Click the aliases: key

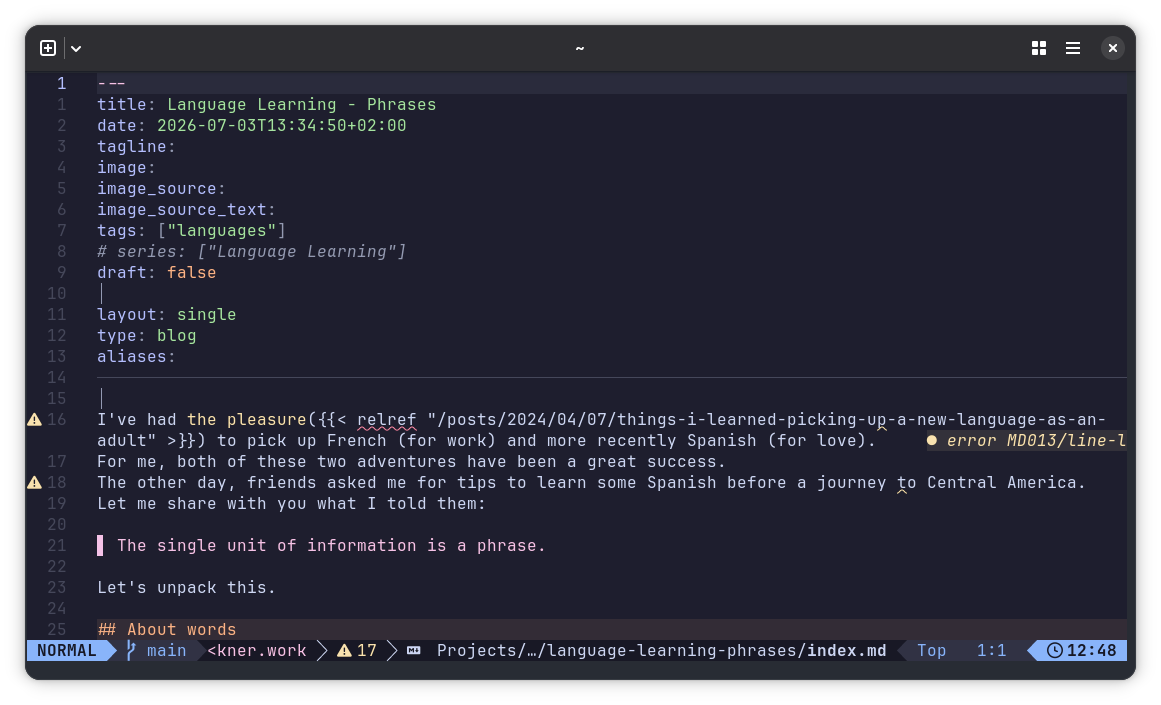point(136,357)
